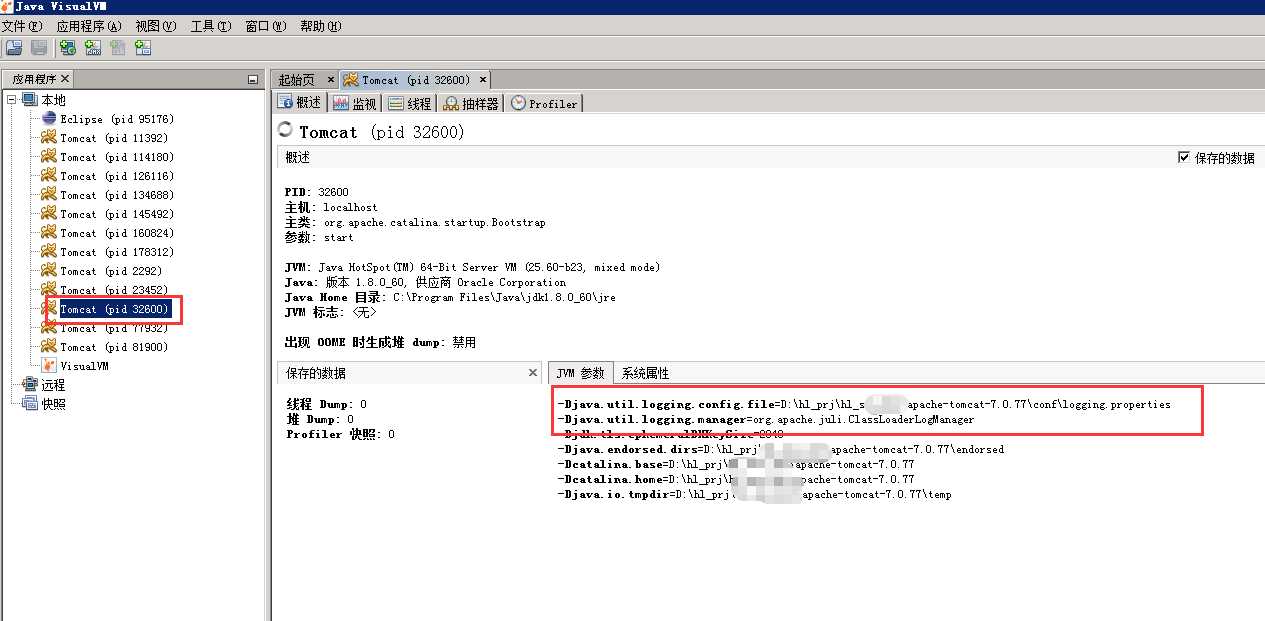The width and height of the screenshot is (1265, 621).
Task: Click the 线程 Dump: 0 entry
Action: pos(326,404)
